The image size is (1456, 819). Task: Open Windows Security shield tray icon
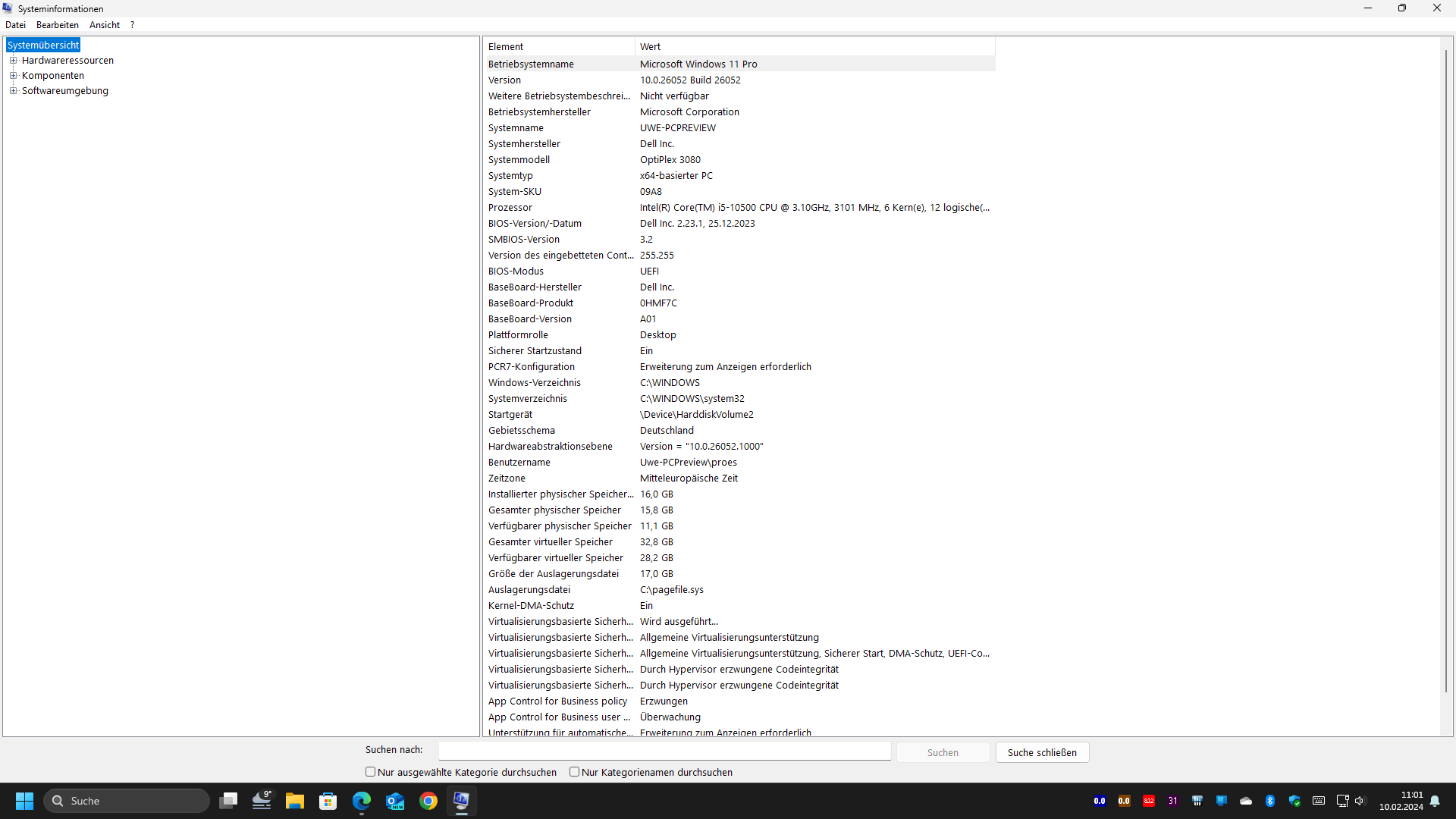[x=1294, y=801]
